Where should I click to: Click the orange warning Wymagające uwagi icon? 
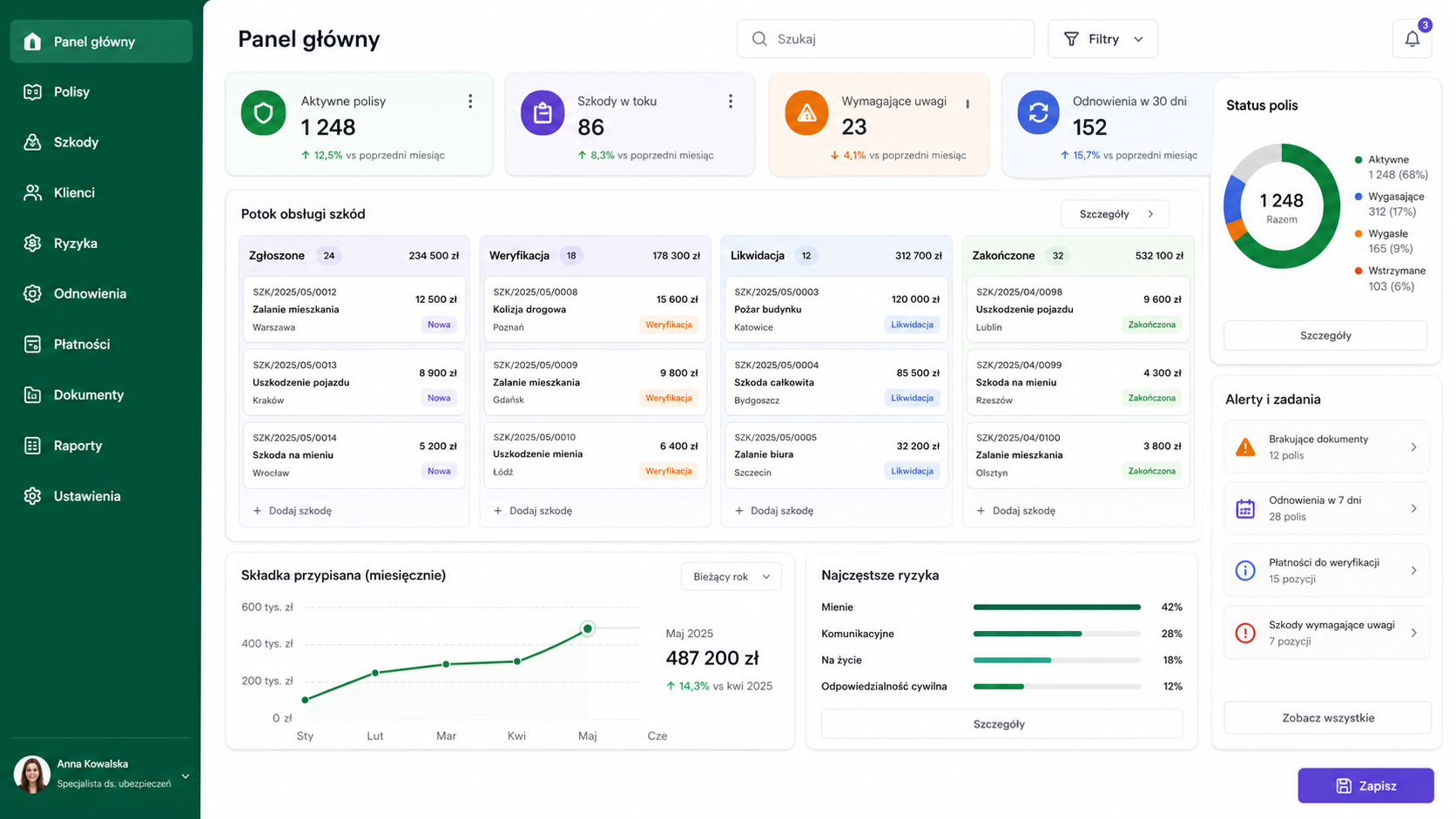click(806, 113)
